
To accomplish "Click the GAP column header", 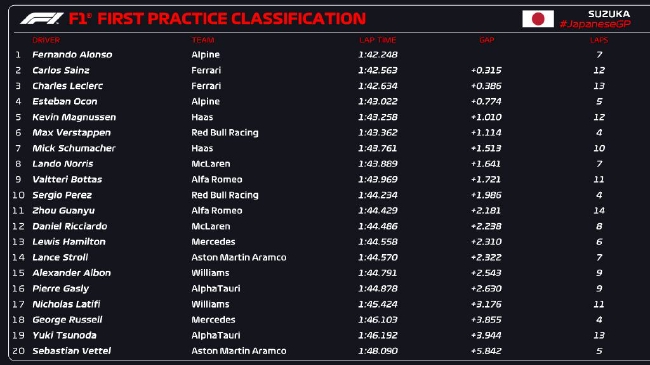I will click(487, 40).
